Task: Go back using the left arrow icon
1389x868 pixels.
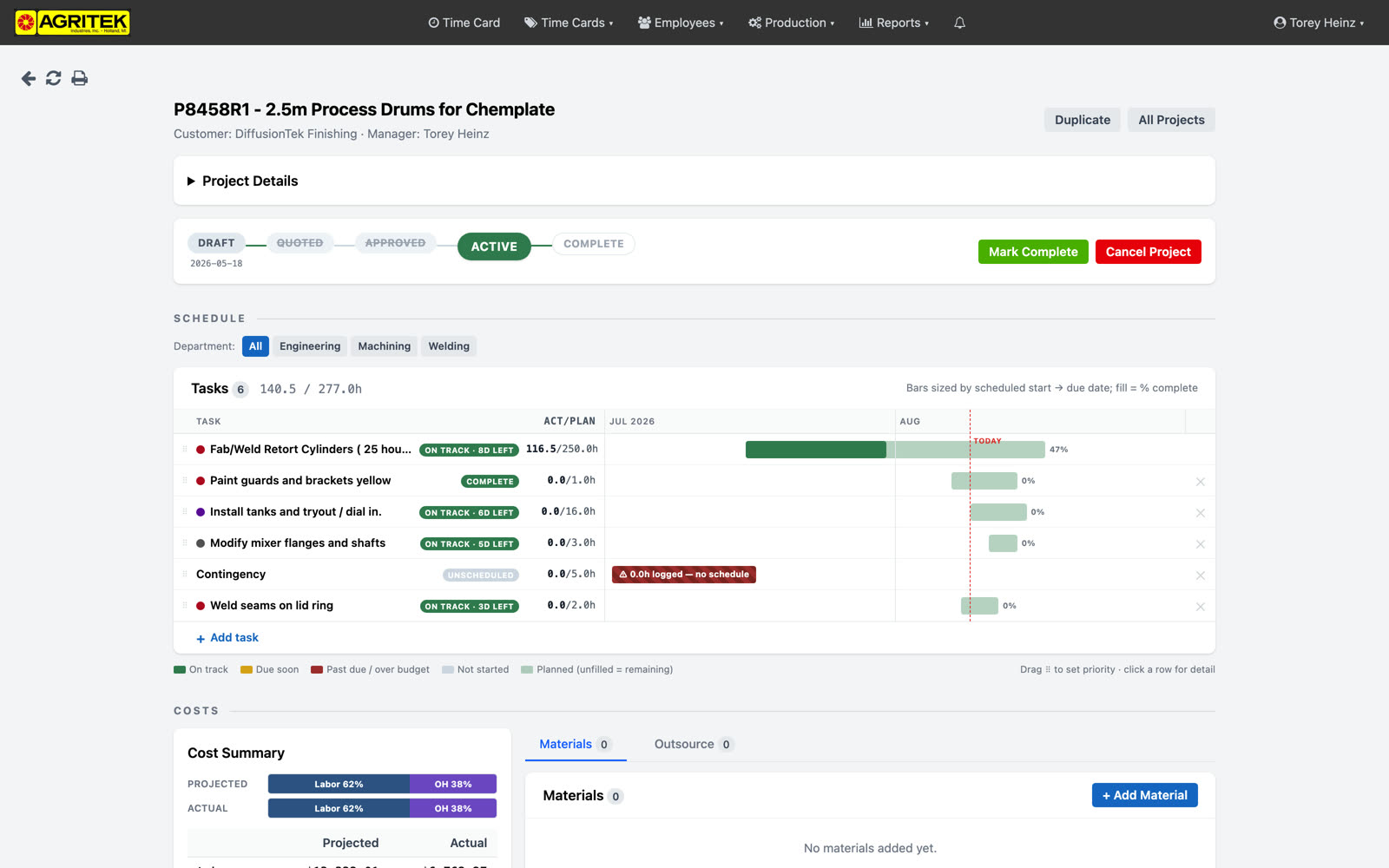Action: pyautogui.click(x=29, y=78)
